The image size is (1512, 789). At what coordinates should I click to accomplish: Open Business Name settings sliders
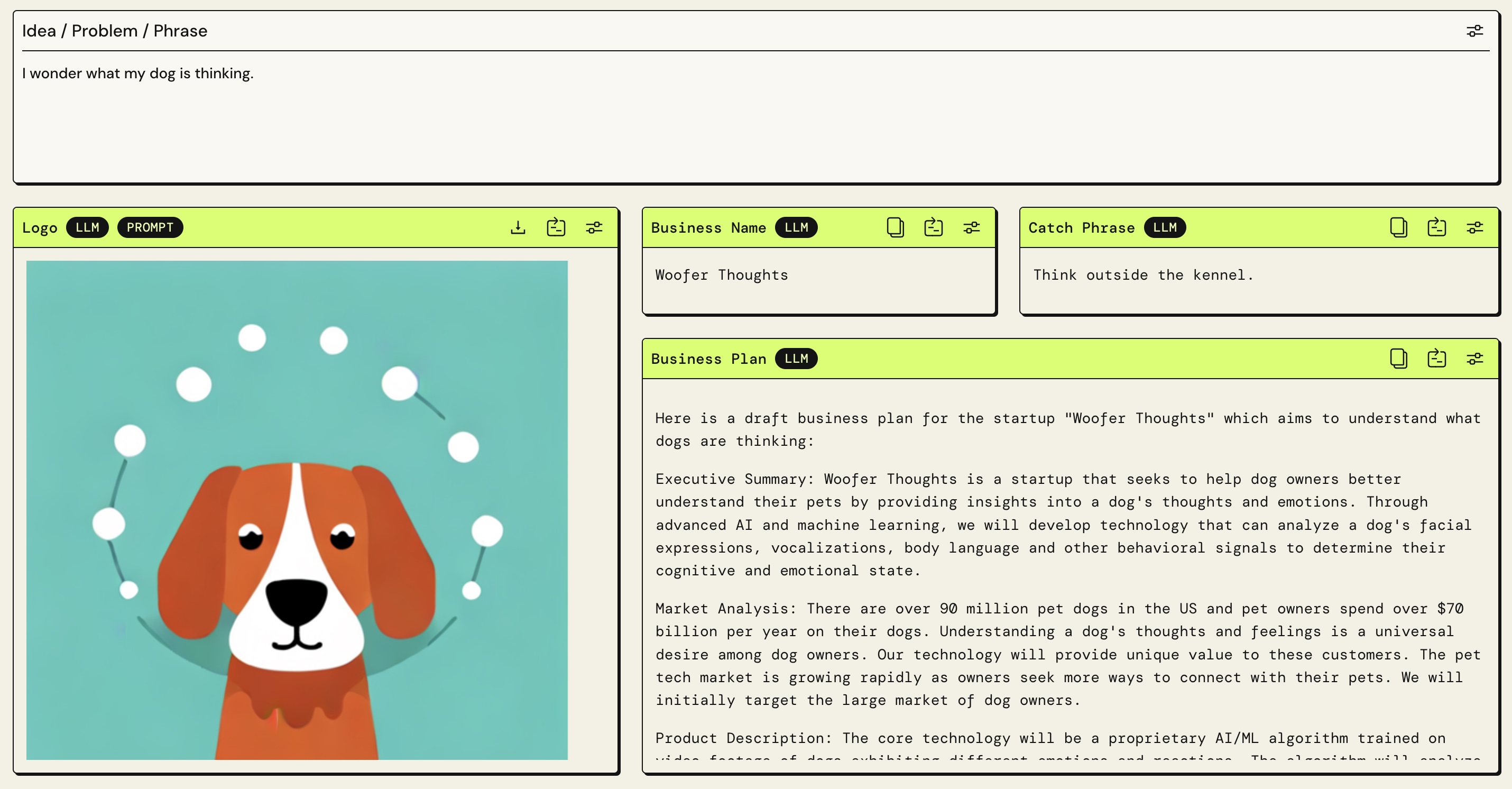pos(971,227)
